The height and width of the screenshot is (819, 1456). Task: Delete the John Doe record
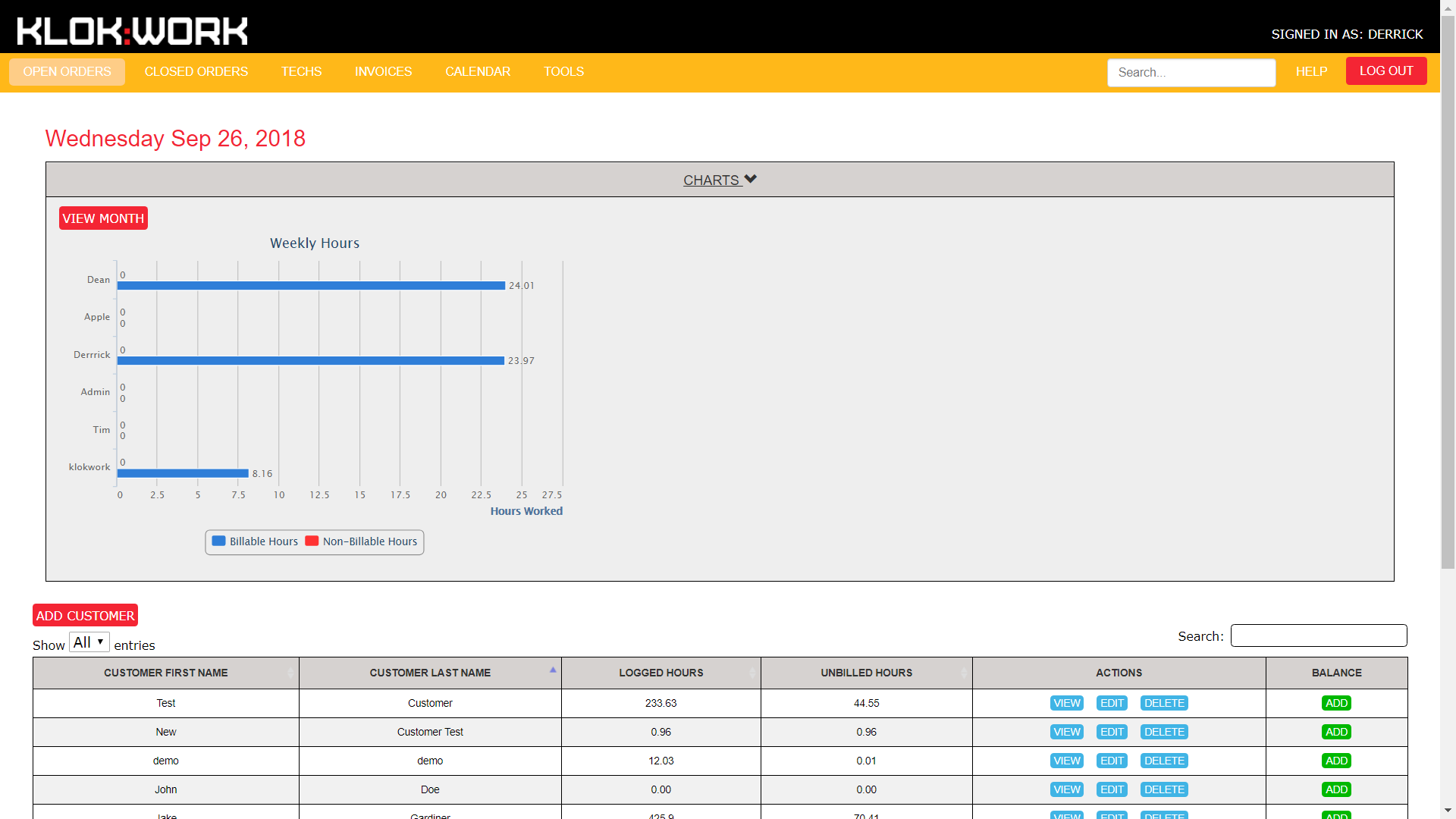(x=1164, y=789)
